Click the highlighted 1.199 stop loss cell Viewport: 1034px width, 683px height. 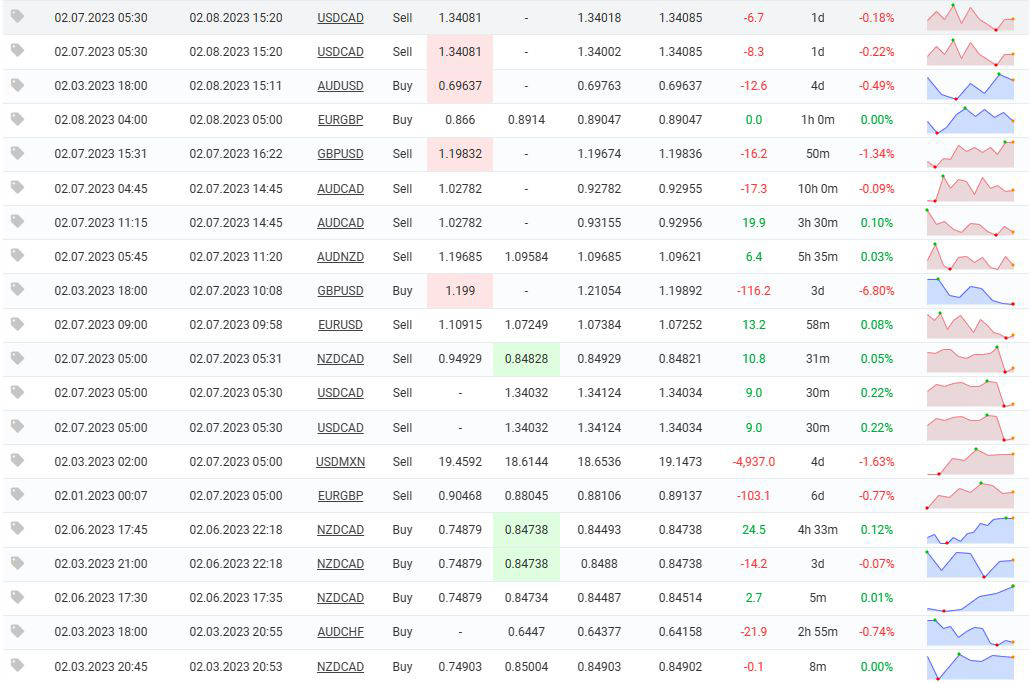tap(460, 291)
